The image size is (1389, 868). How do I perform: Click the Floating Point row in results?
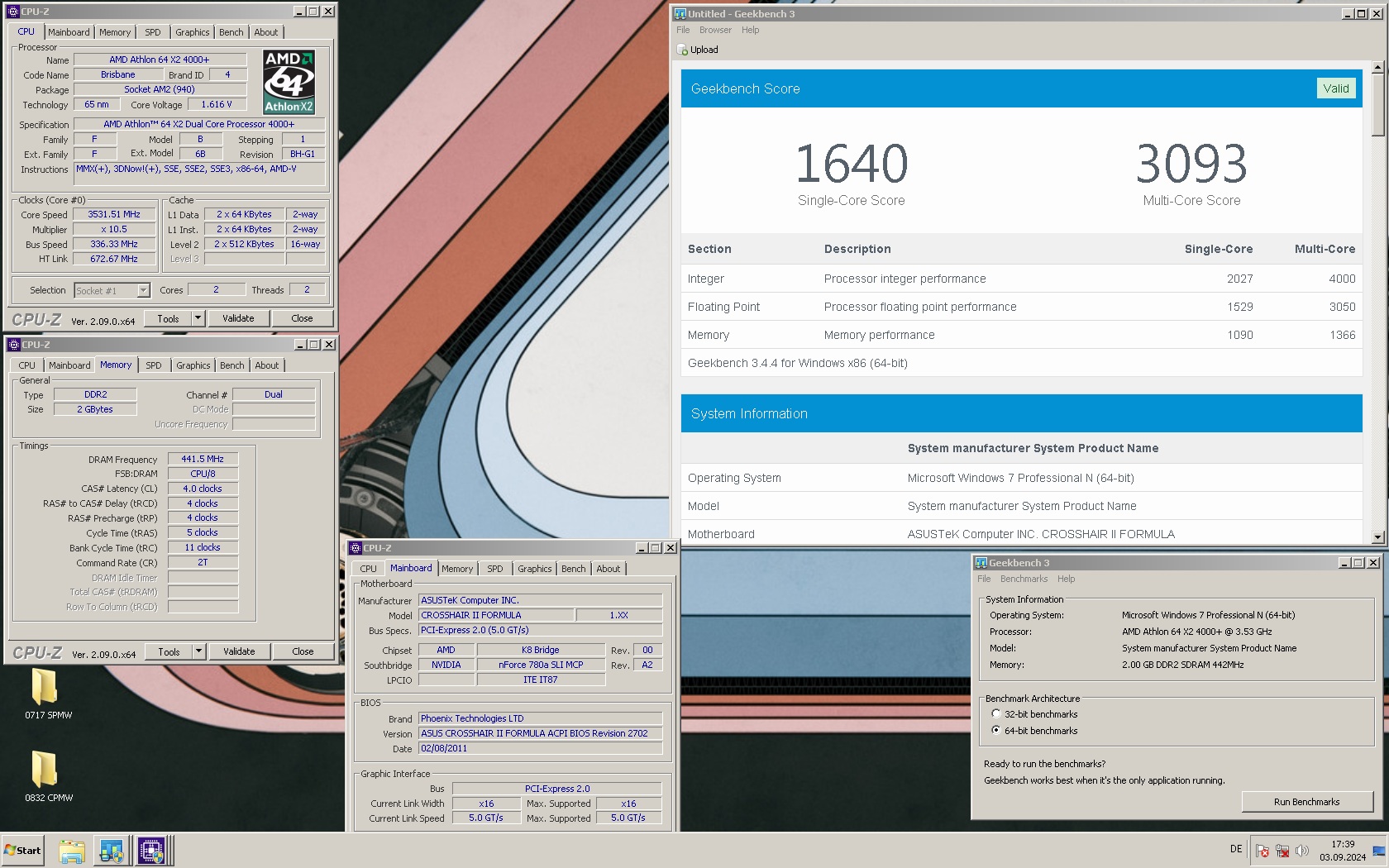pos(1021,307)
